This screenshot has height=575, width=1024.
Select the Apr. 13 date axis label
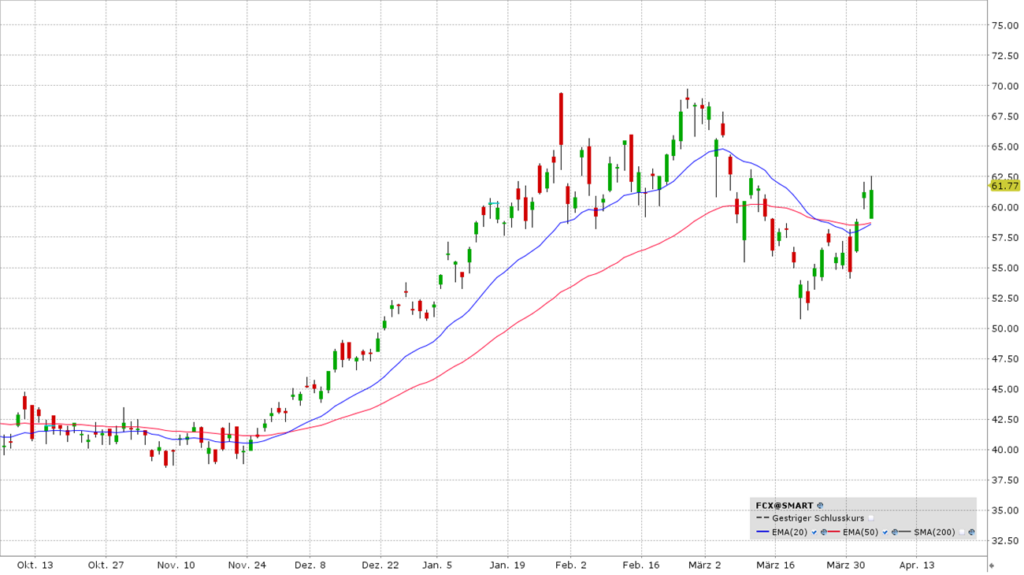tap(916, 564)
